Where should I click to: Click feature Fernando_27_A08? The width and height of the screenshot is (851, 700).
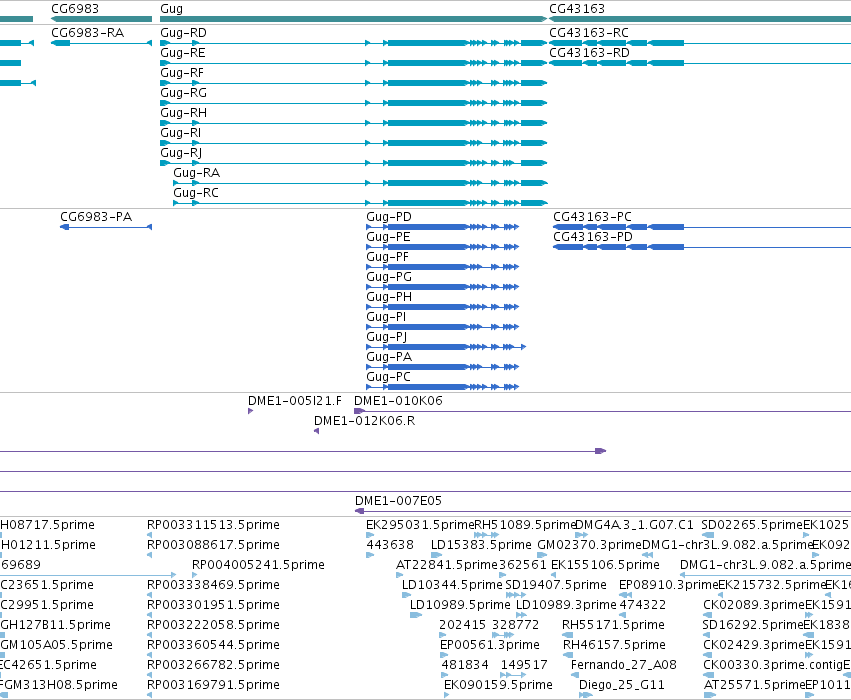(x=624, y=665)
